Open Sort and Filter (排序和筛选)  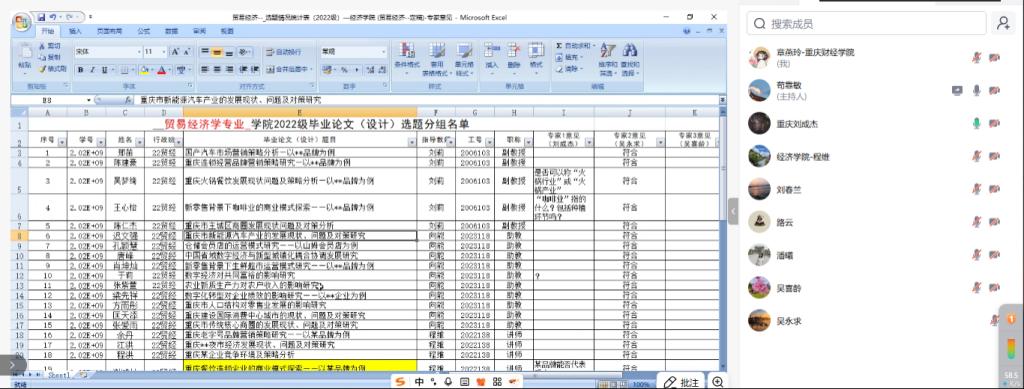click(608, 59)
